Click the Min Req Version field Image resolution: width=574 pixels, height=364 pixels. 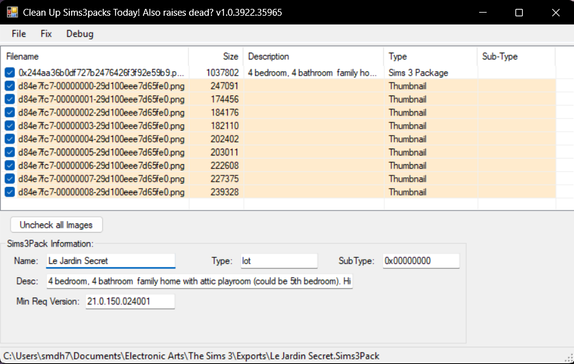coord(130,301)
